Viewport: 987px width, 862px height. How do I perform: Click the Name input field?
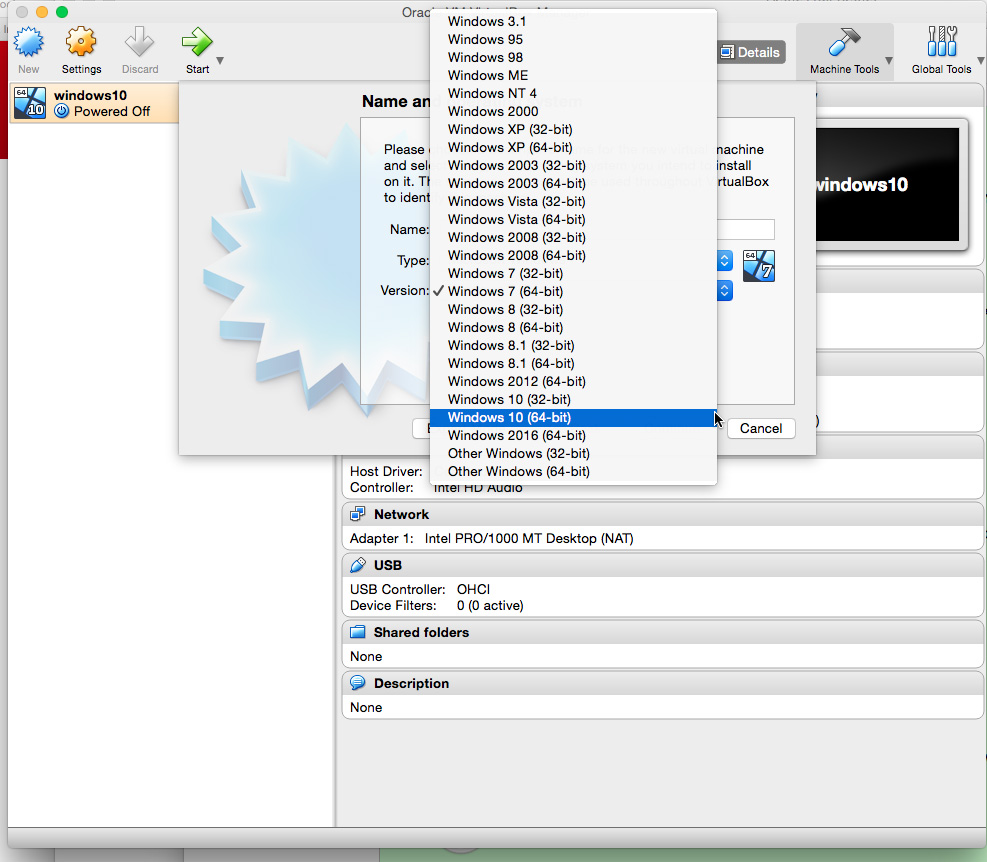(x=746, y=229)
